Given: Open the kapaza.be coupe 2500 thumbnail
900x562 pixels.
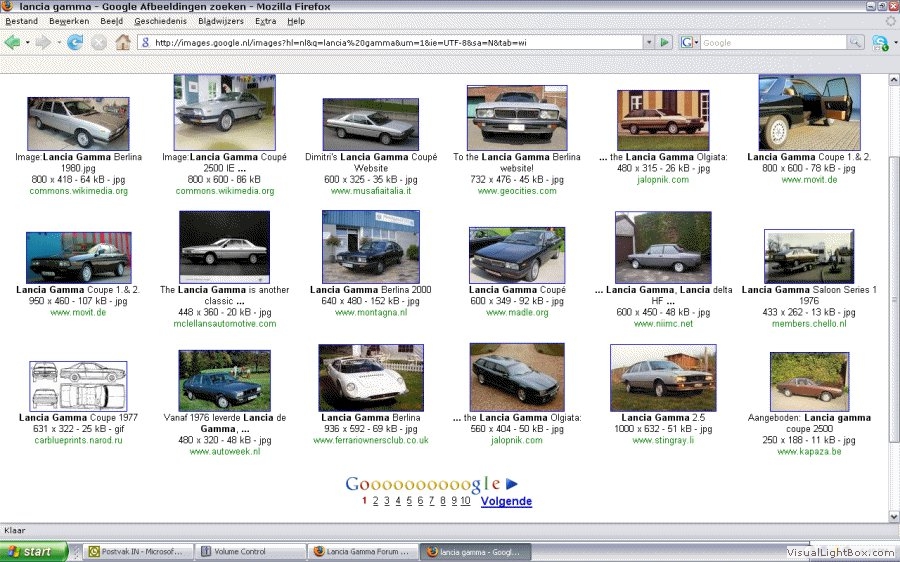Looking at the screenshot, I should pyautogui.click(x=809, y=382).
